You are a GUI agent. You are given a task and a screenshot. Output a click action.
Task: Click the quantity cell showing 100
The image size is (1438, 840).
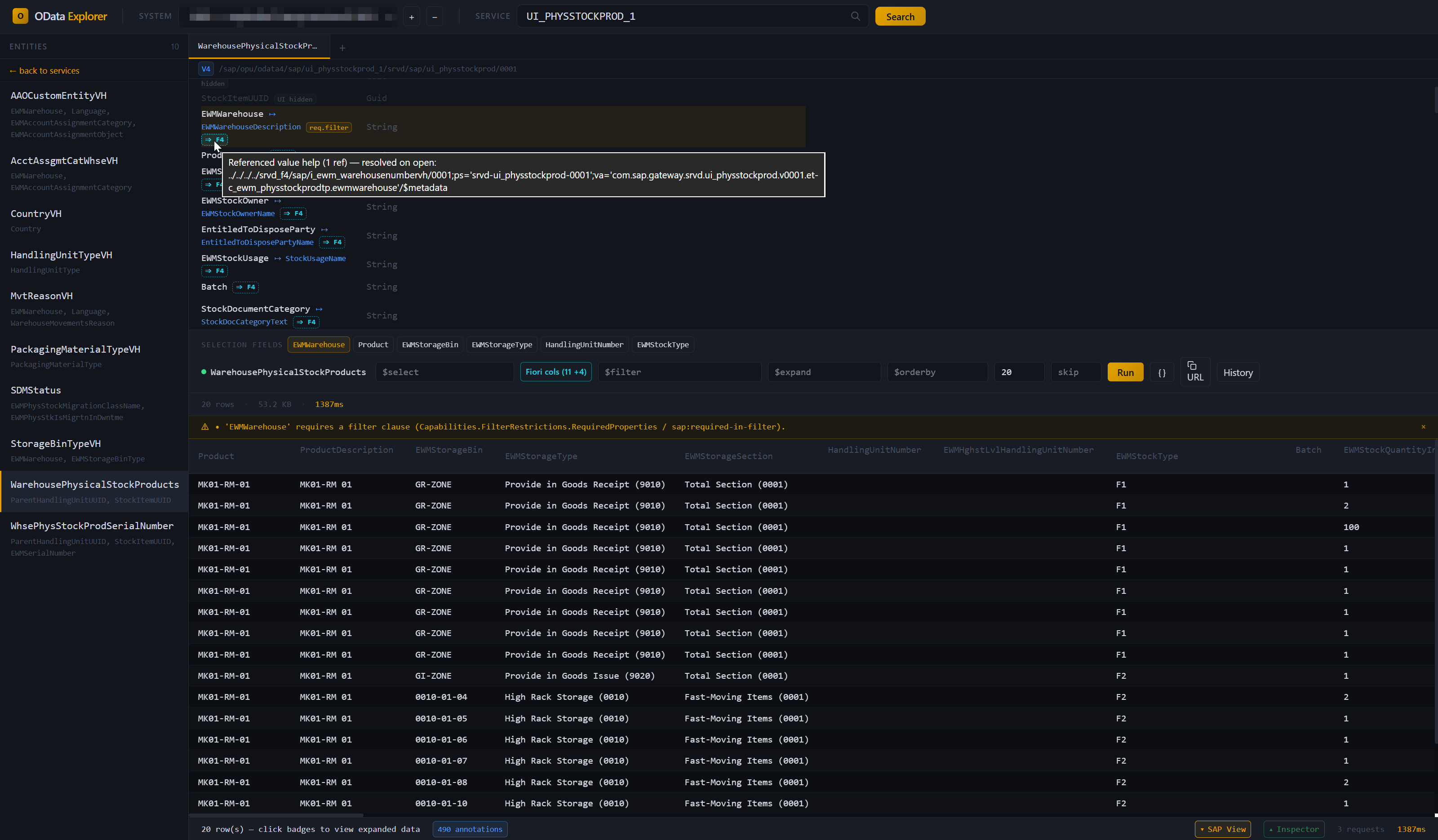point(1351,527)
